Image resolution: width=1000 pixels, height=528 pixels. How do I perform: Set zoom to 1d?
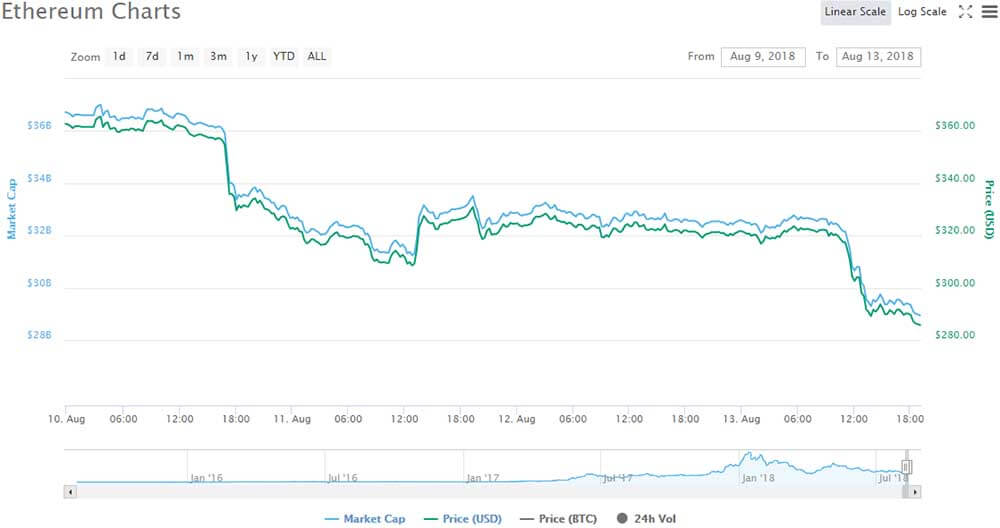(x=119, y=57)
